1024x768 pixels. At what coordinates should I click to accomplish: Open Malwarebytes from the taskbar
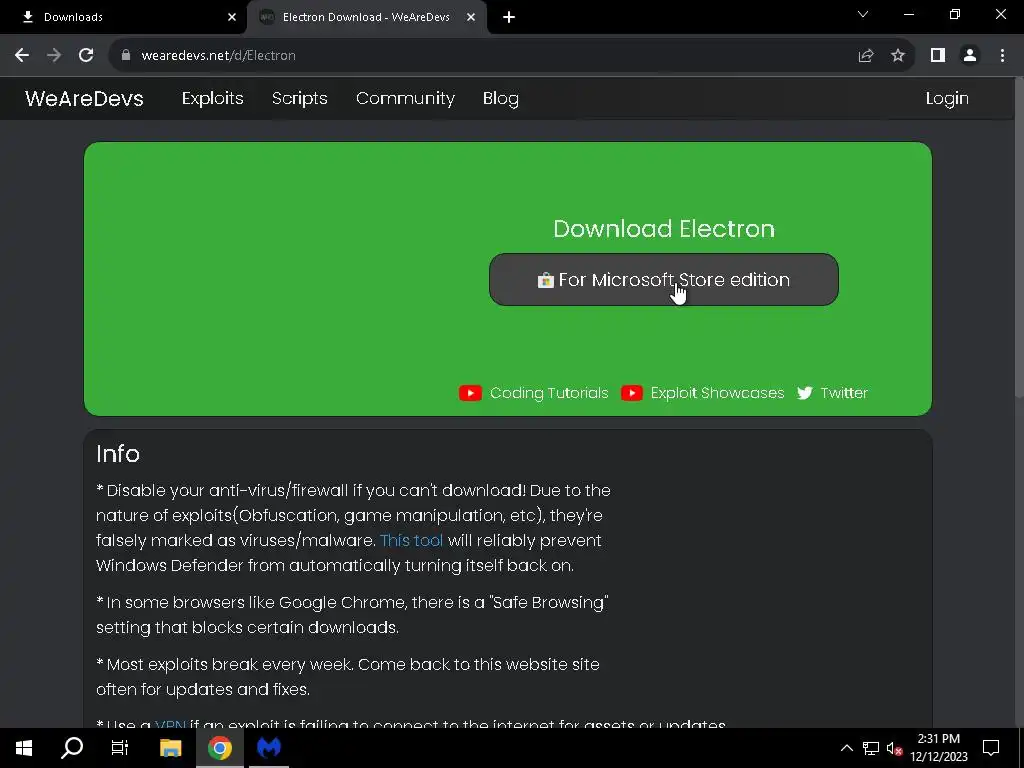click(x=268, y=748)
